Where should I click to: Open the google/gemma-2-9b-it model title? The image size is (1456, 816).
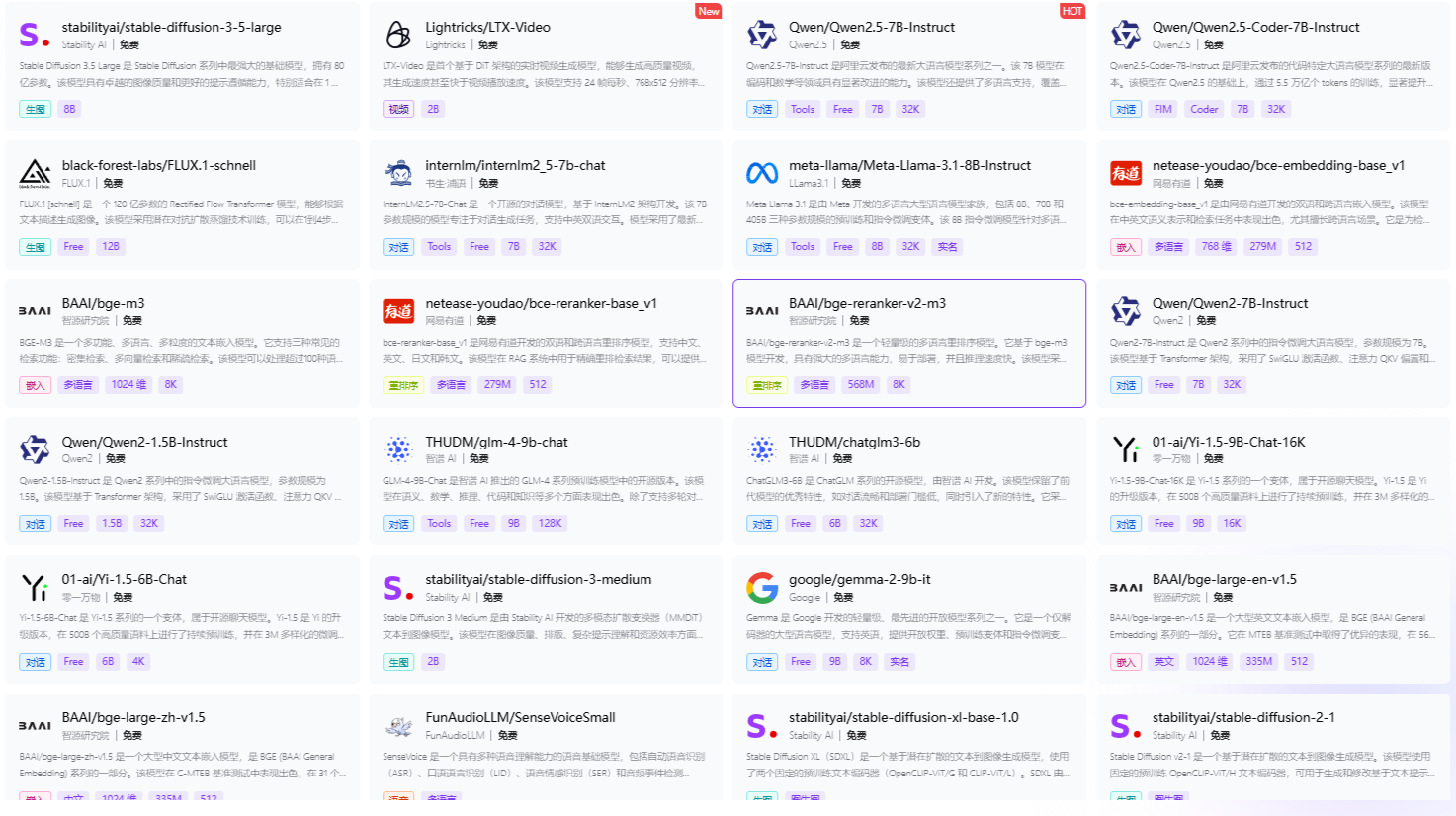[x=859, y=579]
